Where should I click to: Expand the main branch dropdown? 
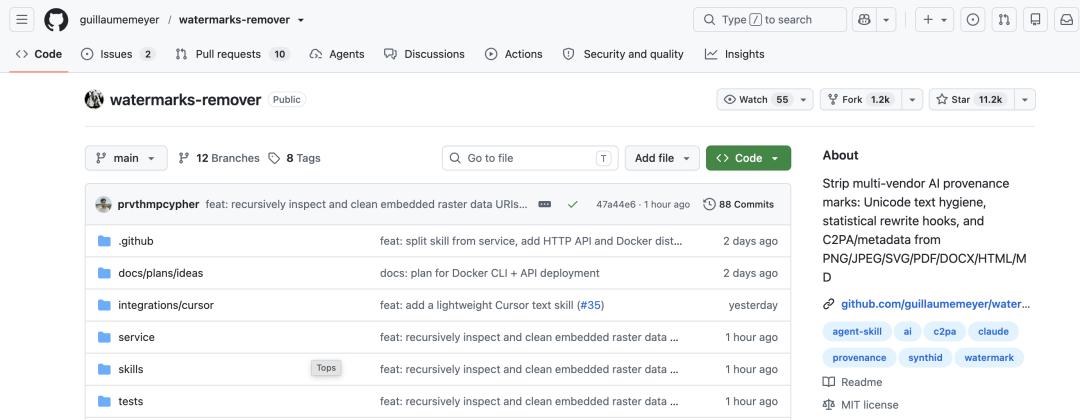[x=126, y=158]
